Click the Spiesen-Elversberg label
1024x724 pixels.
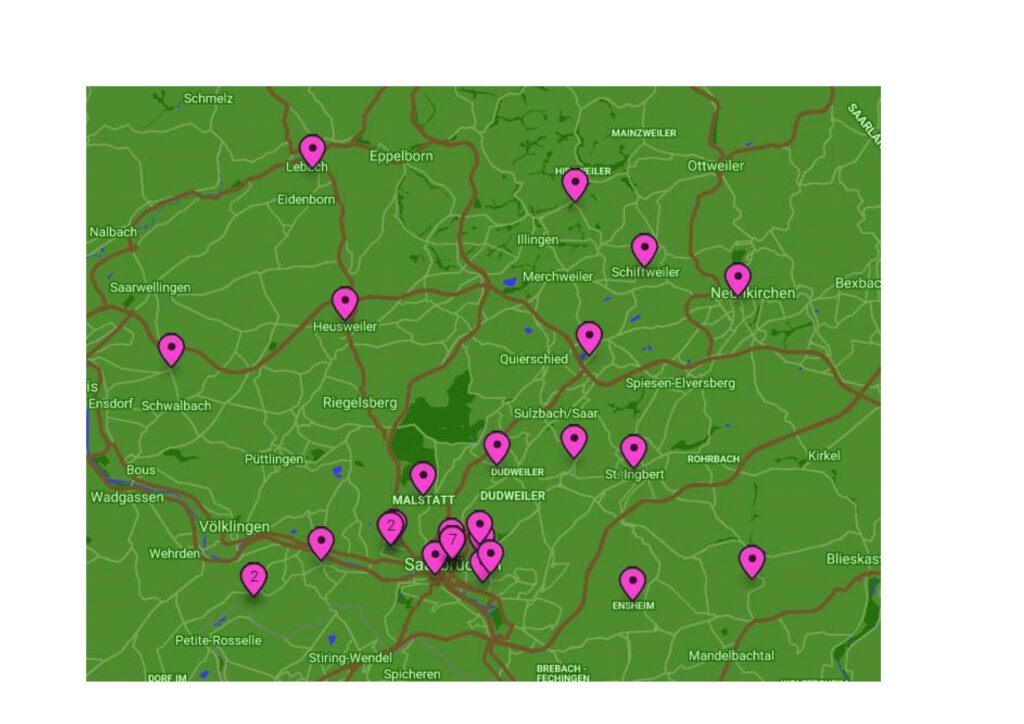pyautogui.click(x=680, y=383)
